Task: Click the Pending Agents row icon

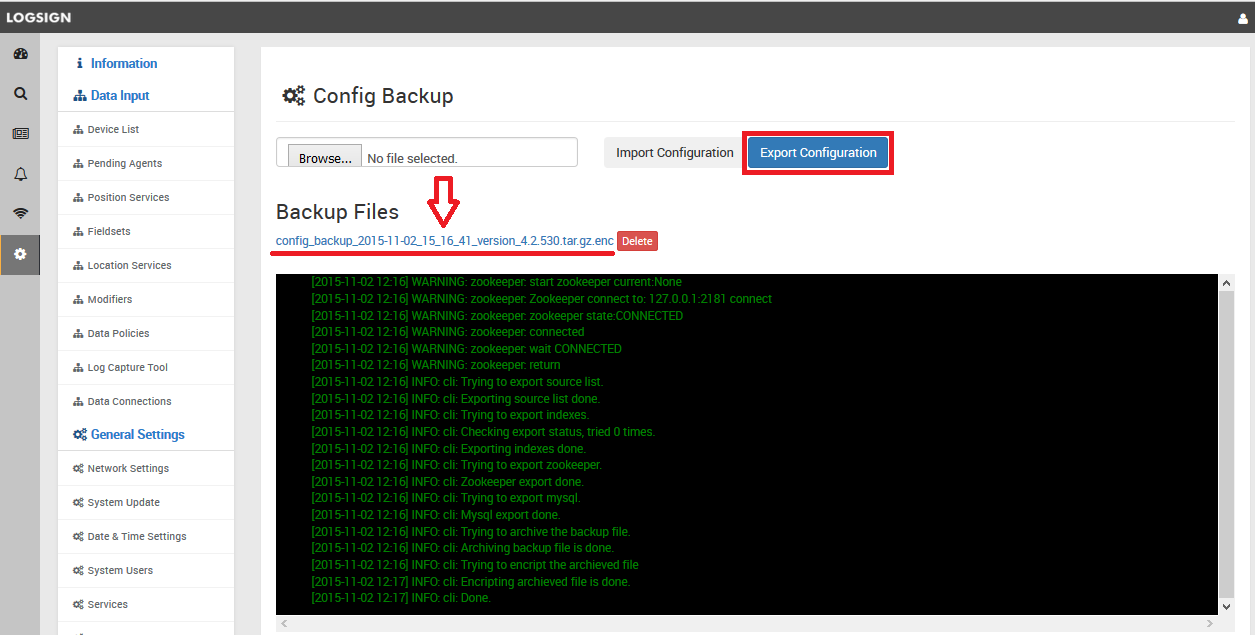Action: [x=78, y=164]
